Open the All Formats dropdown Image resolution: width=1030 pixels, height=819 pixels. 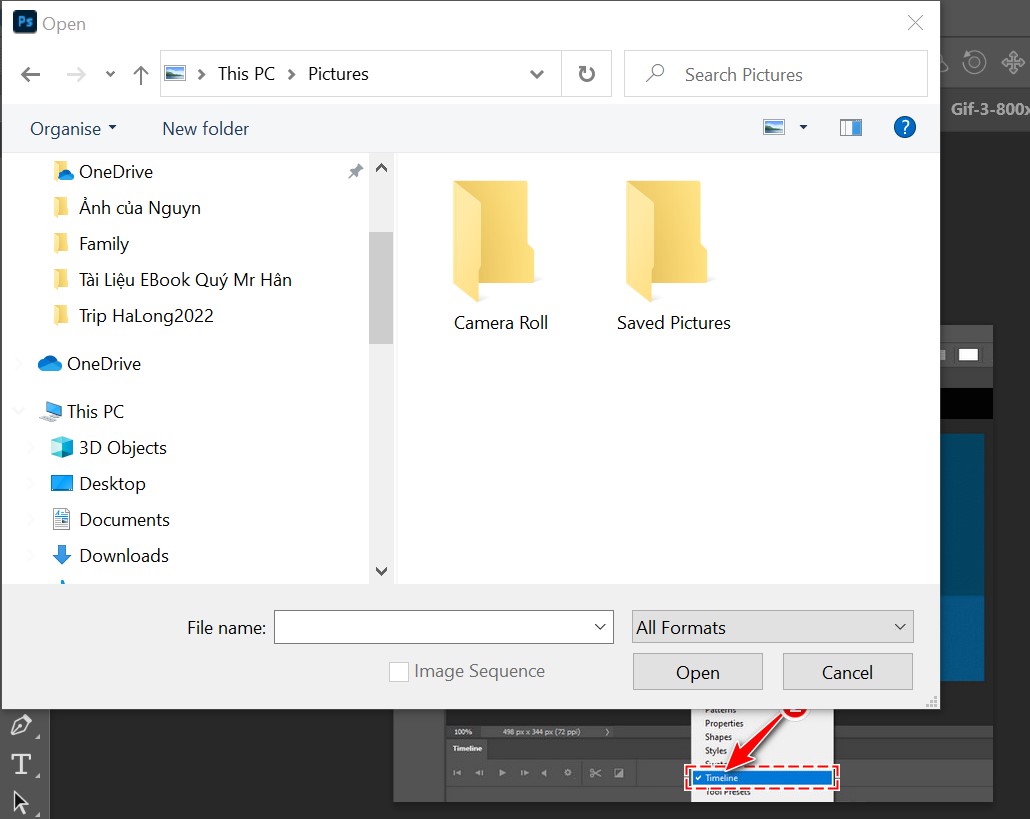click(x=773, y=627)
